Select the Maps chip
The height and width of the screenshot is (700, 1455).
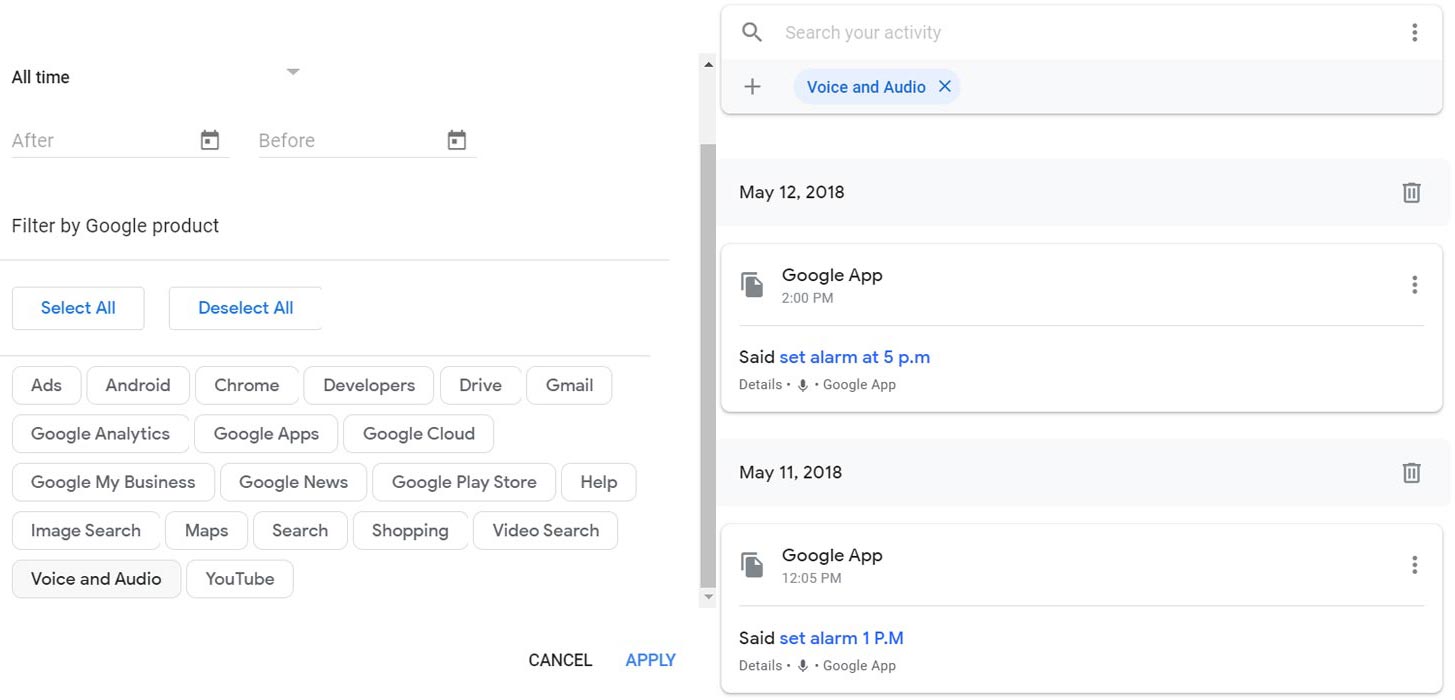(207, 531)
